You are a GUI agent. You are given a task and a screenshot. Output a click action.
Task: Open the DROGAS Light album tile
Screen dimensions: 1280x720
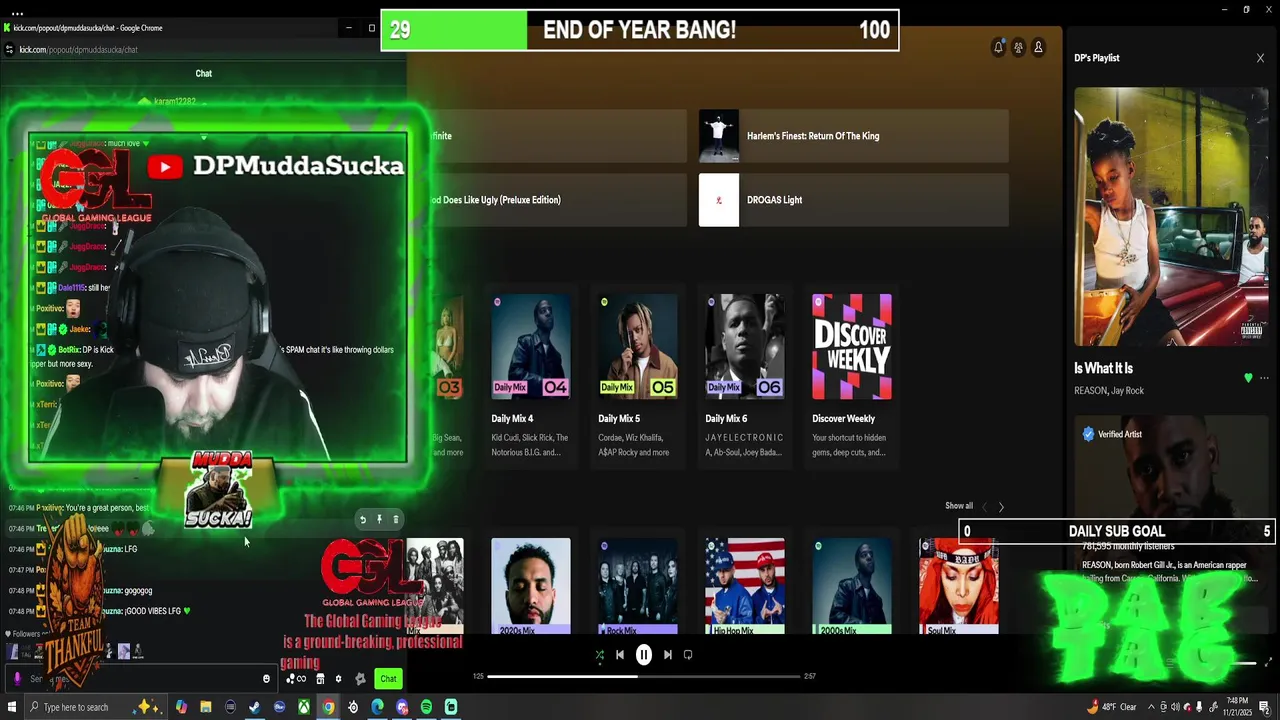point(853,200)
